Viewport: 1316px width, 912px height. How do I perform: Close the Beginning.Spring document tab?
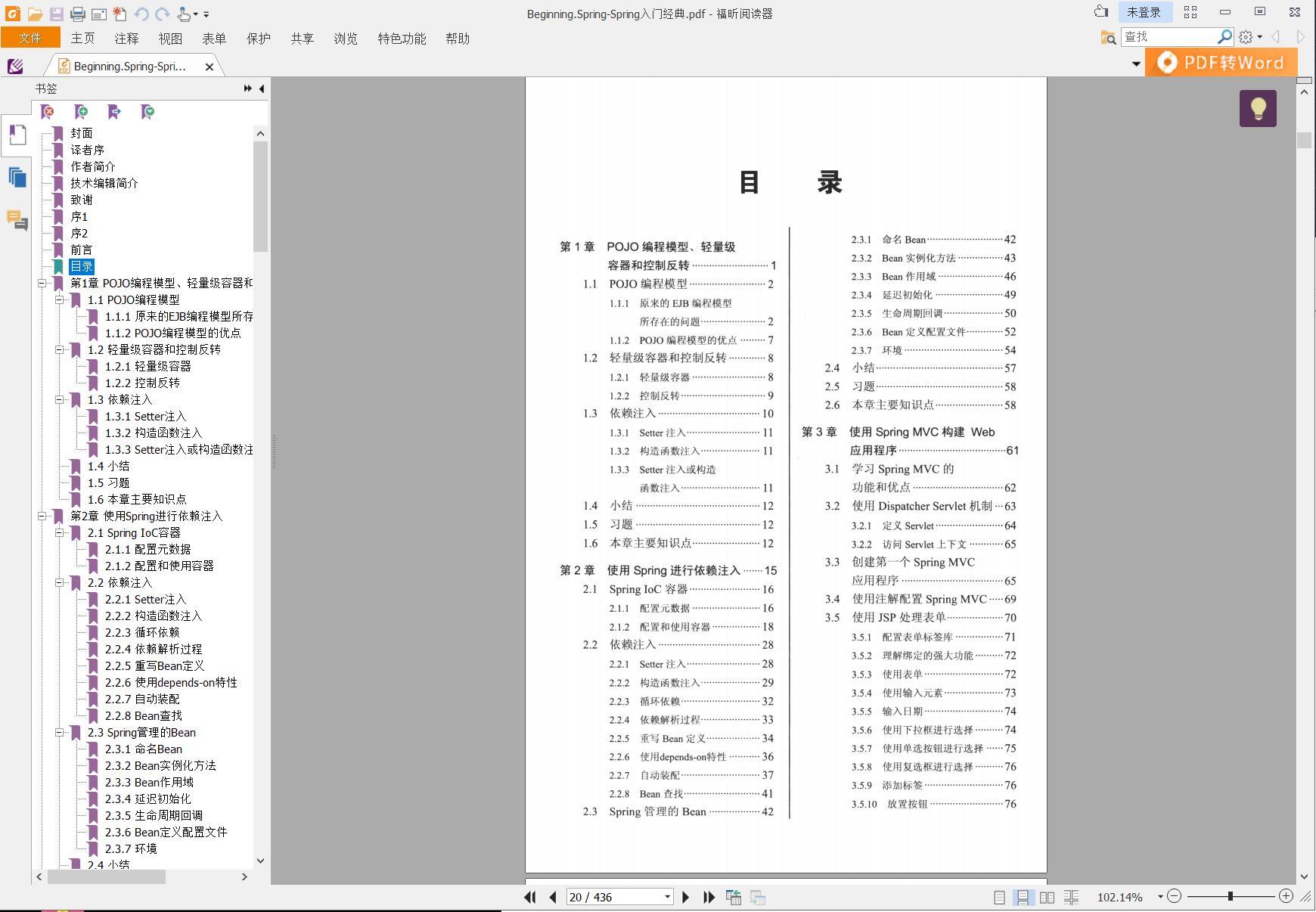click(x=210, y=67)
